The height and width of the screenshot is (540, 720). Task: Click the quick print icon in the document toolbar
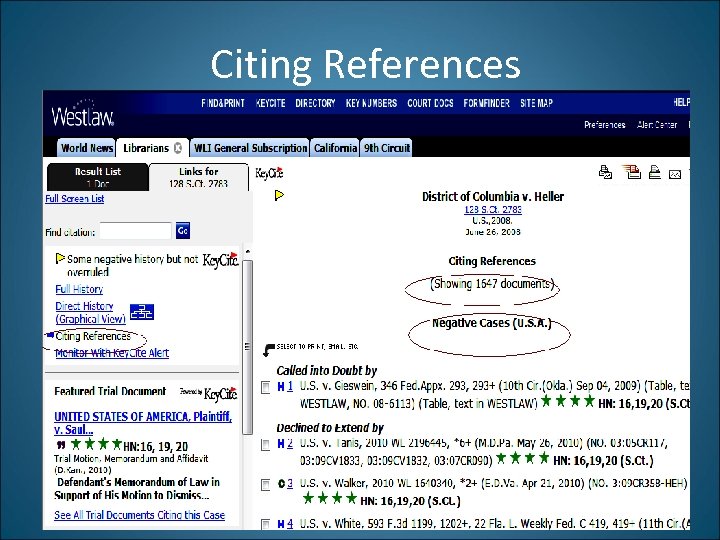[x=605, y=172]
